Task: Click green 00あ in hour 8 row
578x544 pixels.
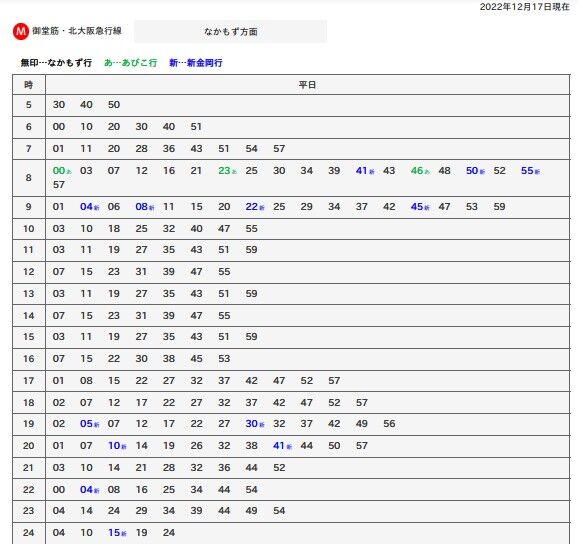Action: pyautogui.click(x=62, y=171)
